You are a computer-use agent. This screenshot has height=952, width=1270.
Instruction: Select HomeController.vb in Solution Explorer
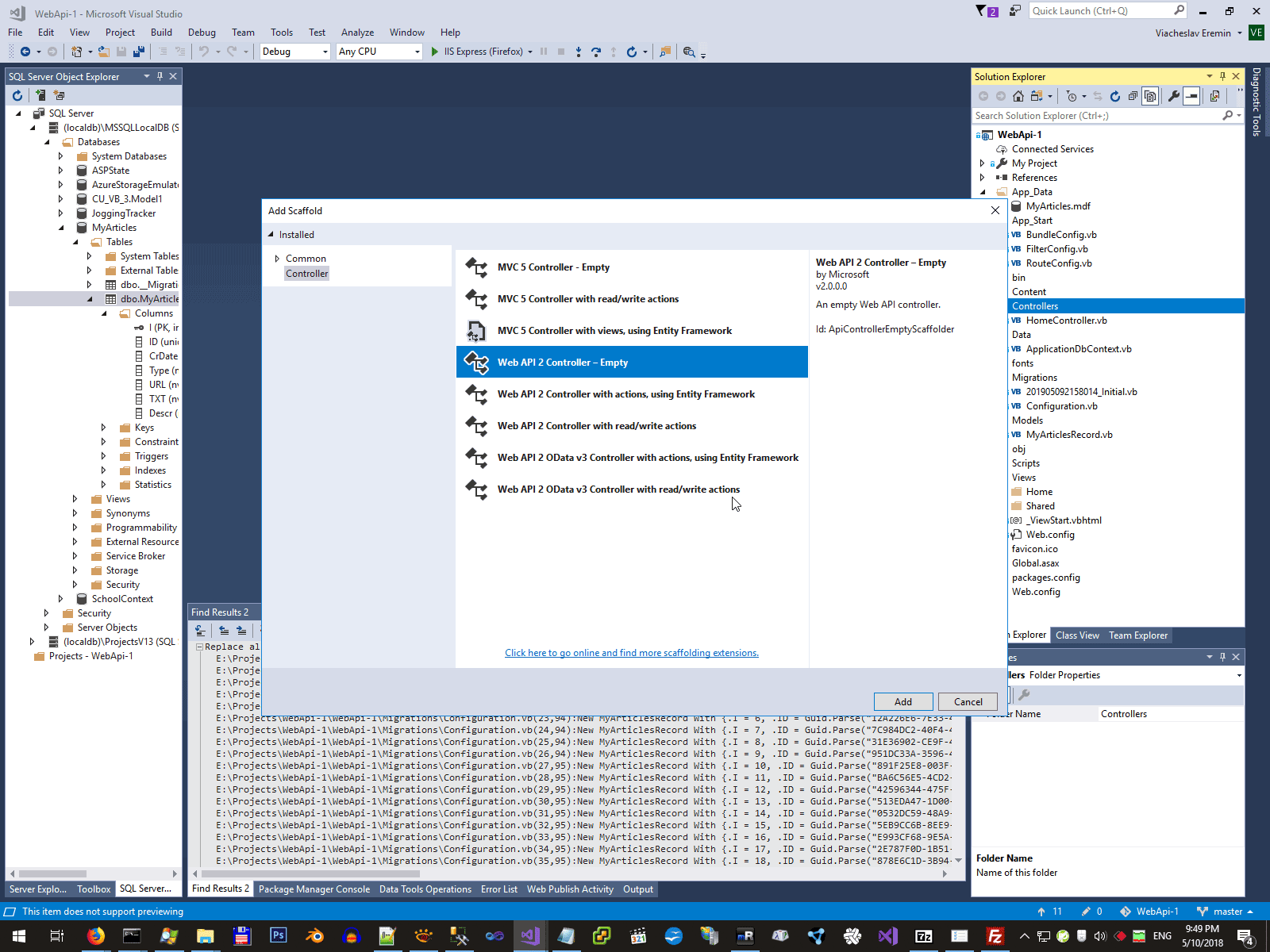(1066, 321)
